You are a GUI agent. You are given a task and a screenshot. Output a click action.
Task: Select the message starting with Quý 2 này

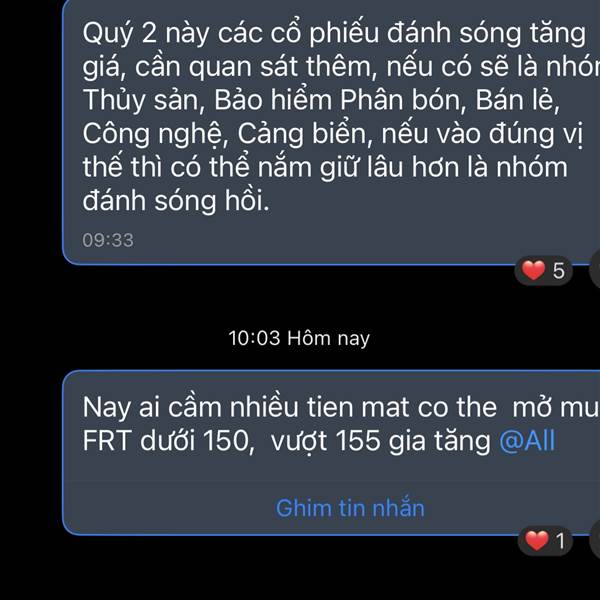(331, 132)
